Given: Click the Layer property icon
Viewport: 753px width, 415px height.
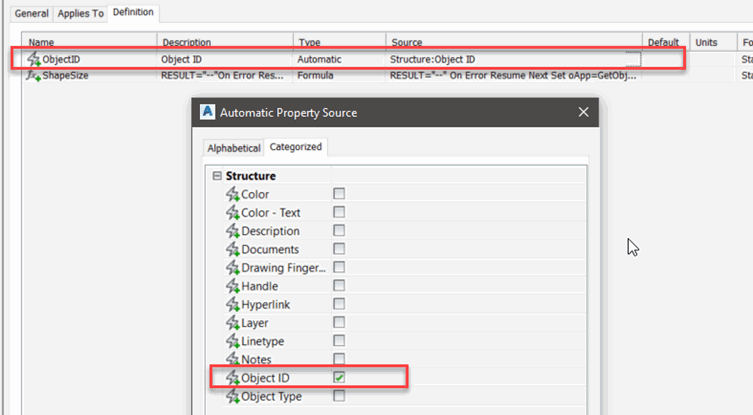Looking at the screenshot, I should pyautogui.click(x=233, y=323).
